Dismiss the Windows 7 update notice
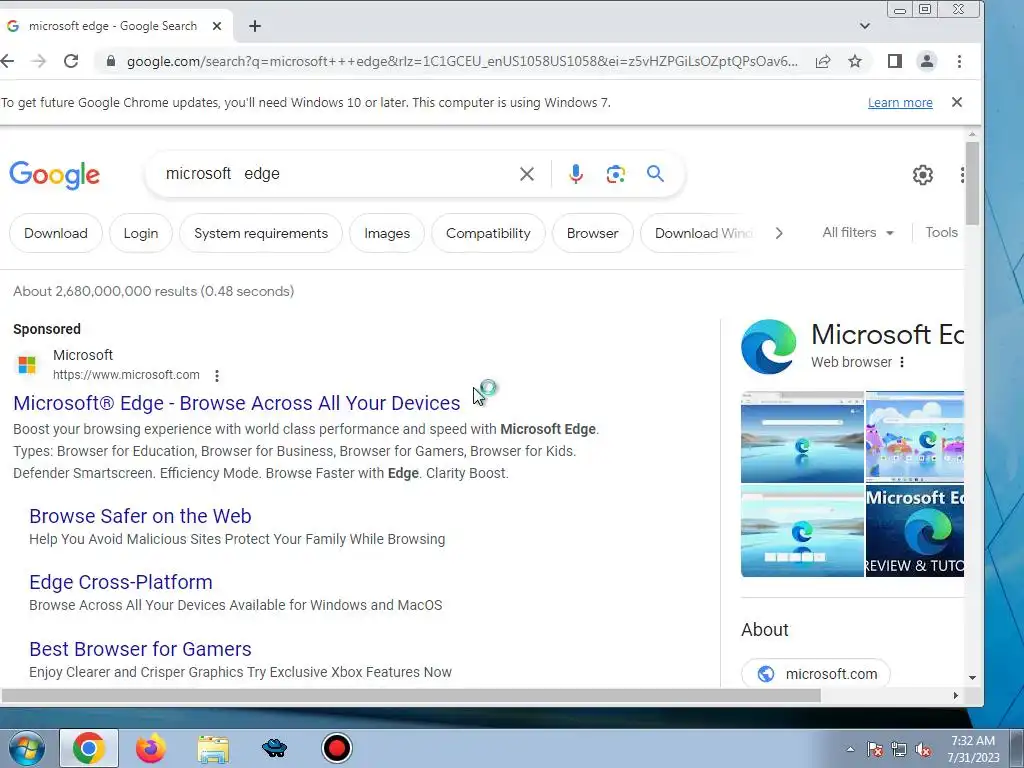Screen dimensions: 1024x768 pos(957,102)
